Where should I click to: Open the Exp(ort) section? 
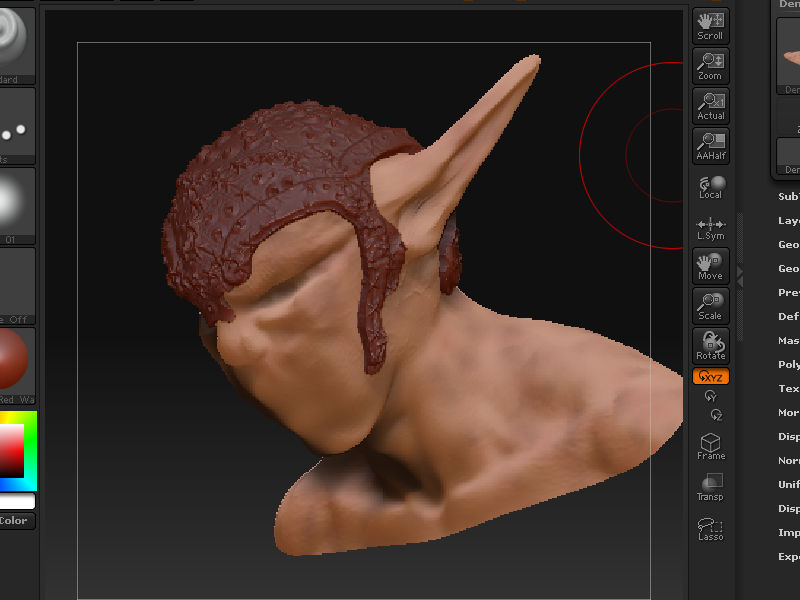(x=789, y=556)
